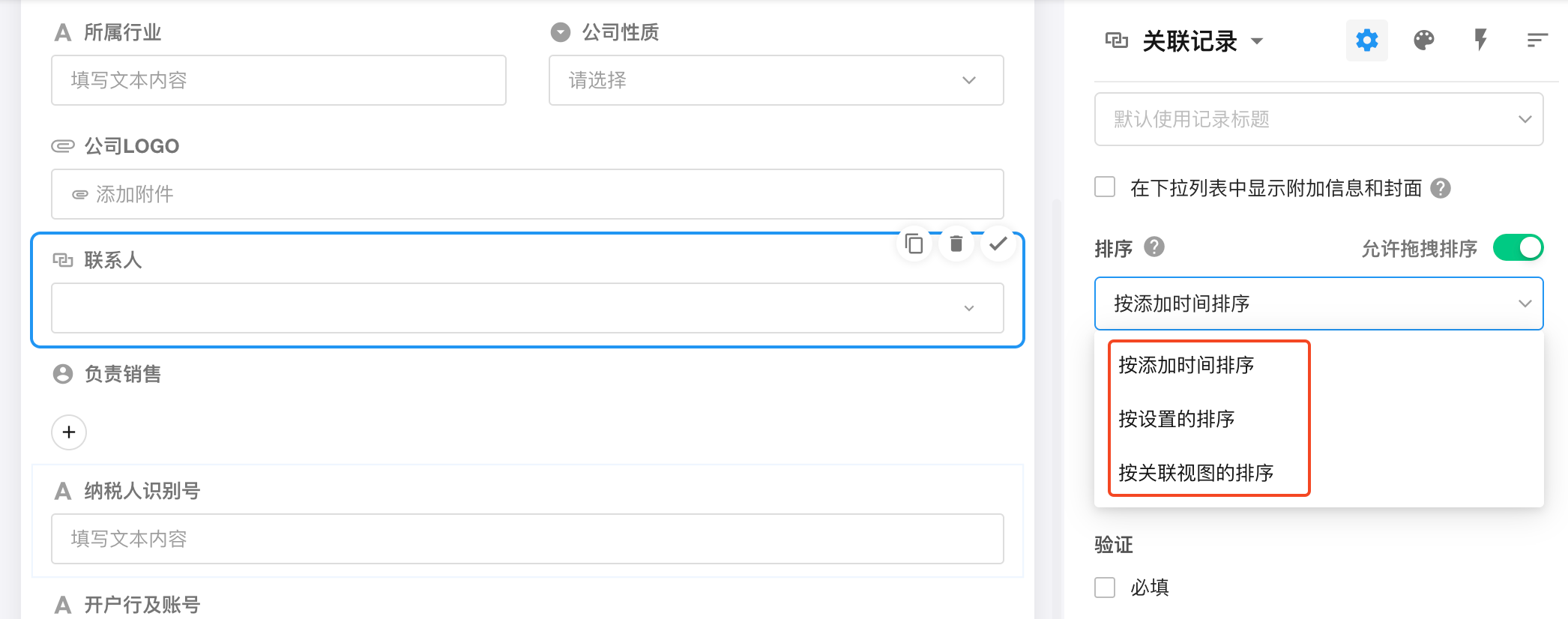Select 按设置的排序 option
This screenshot has height=619, width=1568.
click(1176, 419)
